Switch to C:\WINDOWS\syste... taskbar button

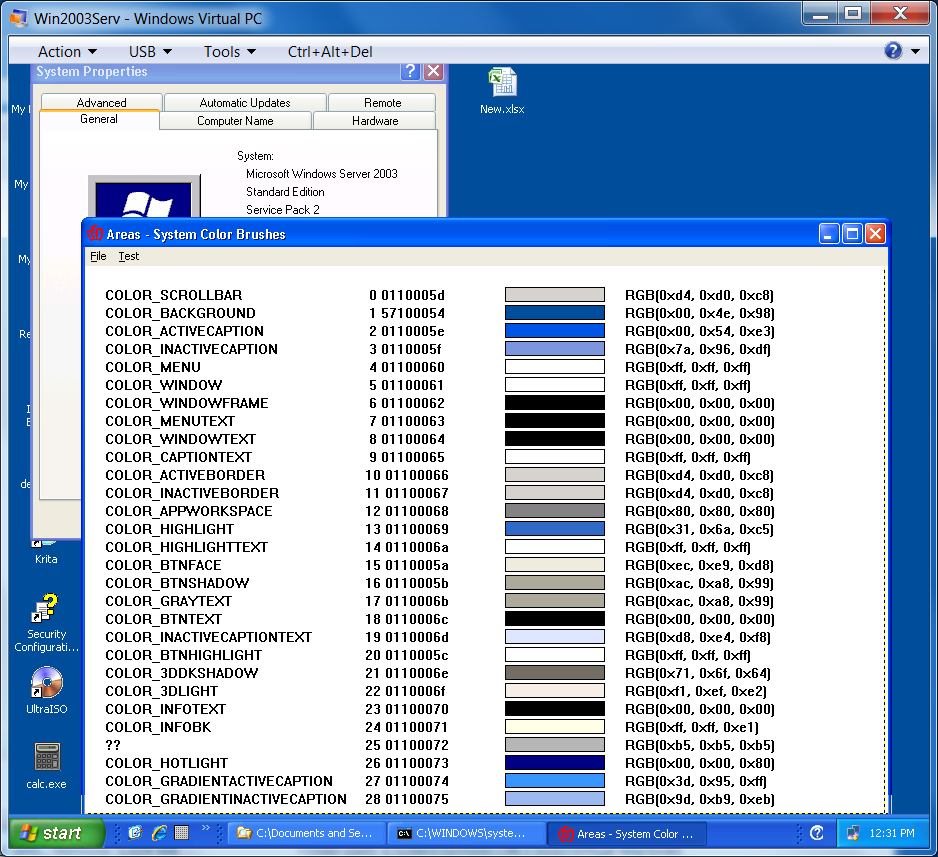coord(467,833)
